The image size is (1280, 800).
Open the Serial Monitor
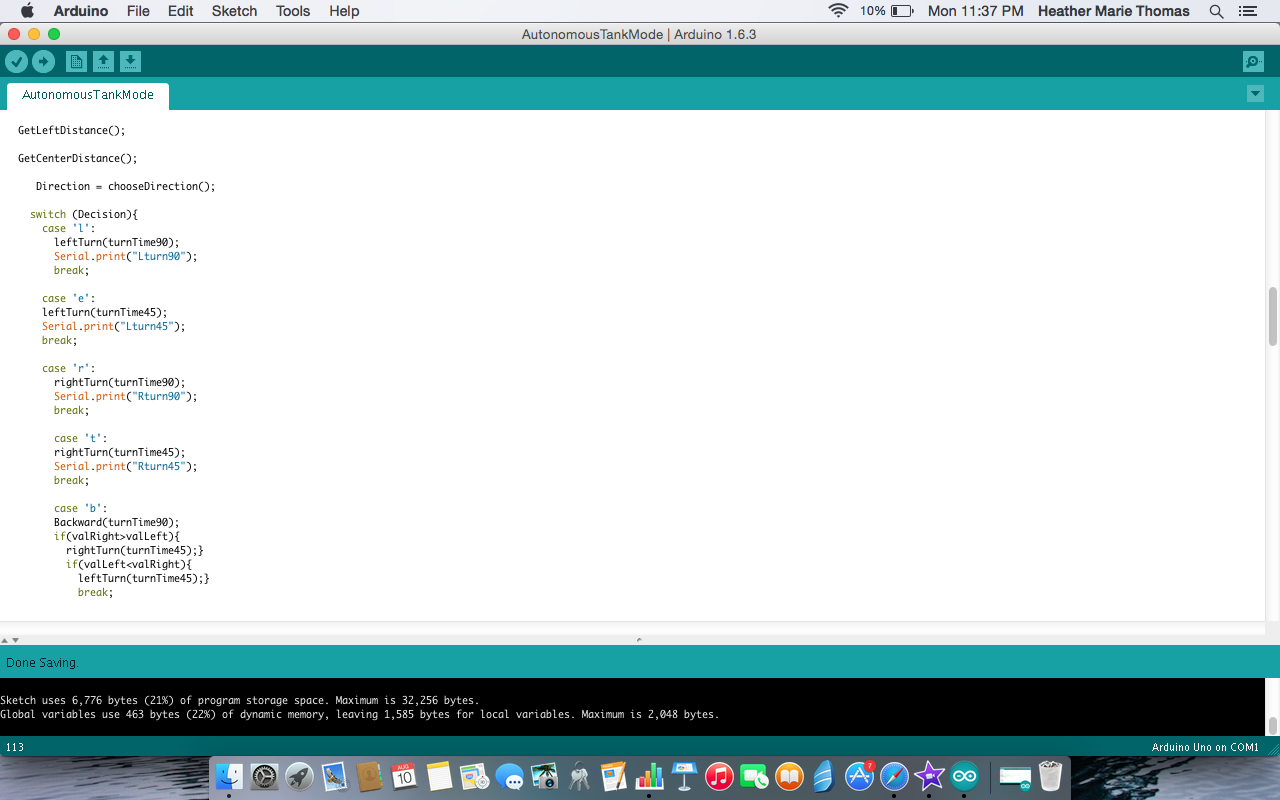point(1252,61)
